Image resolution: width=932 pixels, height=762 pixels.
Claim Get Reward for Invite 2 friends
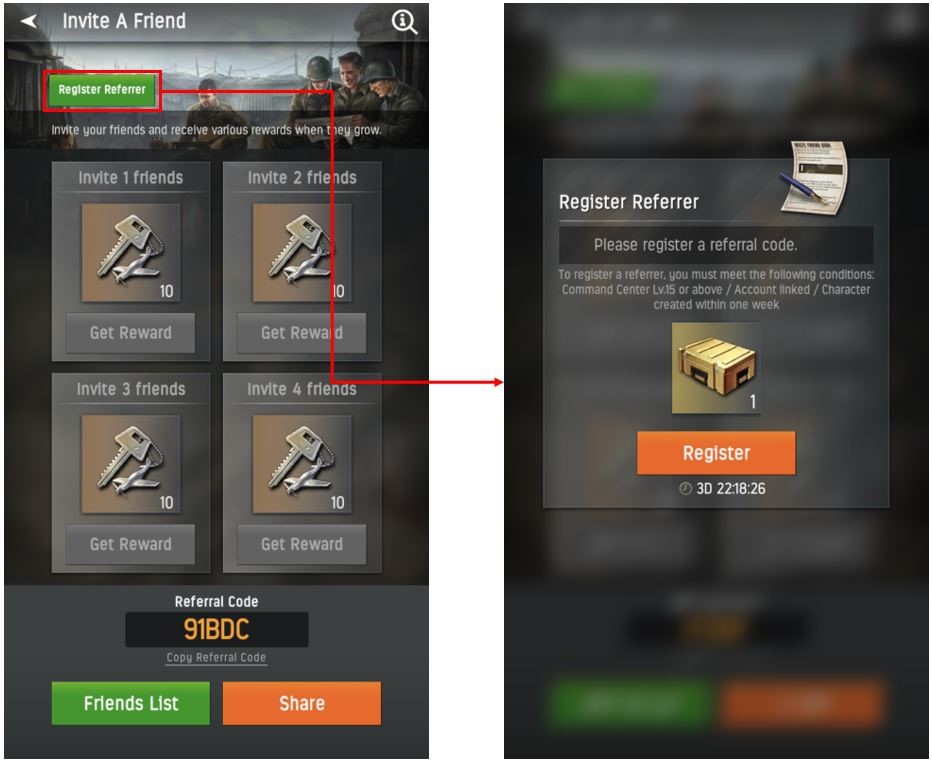click(x=302, y=333)
